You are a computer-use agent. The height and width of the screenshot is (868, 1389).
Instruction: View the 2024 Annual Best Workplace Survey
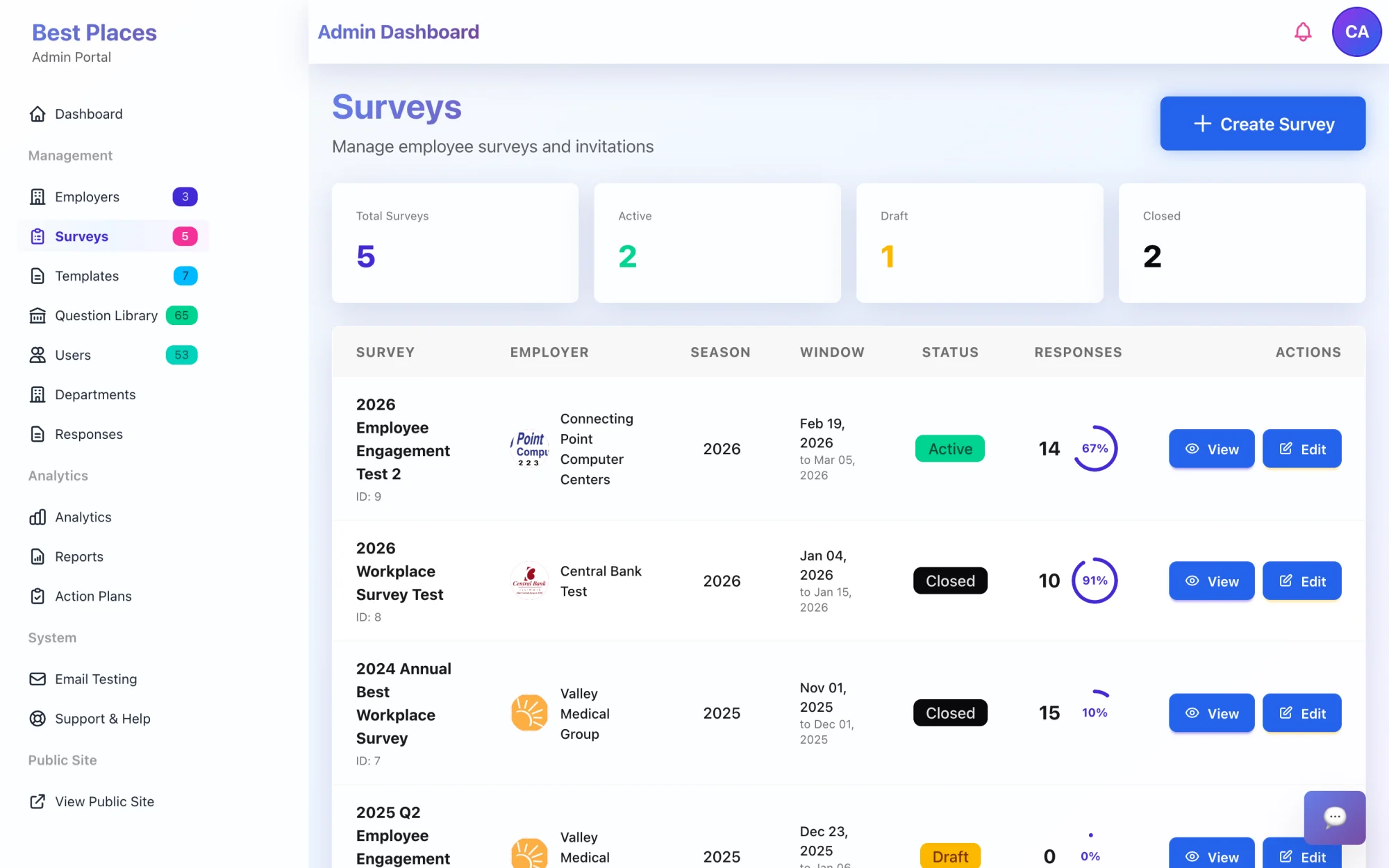1211,713
